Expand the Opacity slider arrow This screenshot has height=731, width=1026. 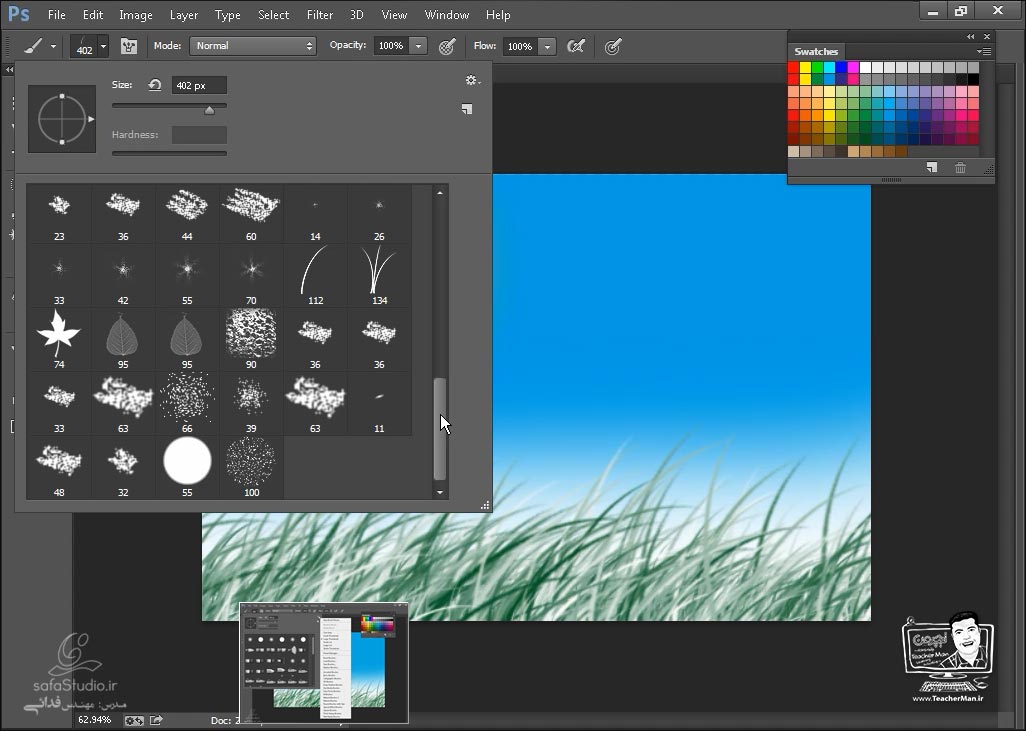[418, 46]
